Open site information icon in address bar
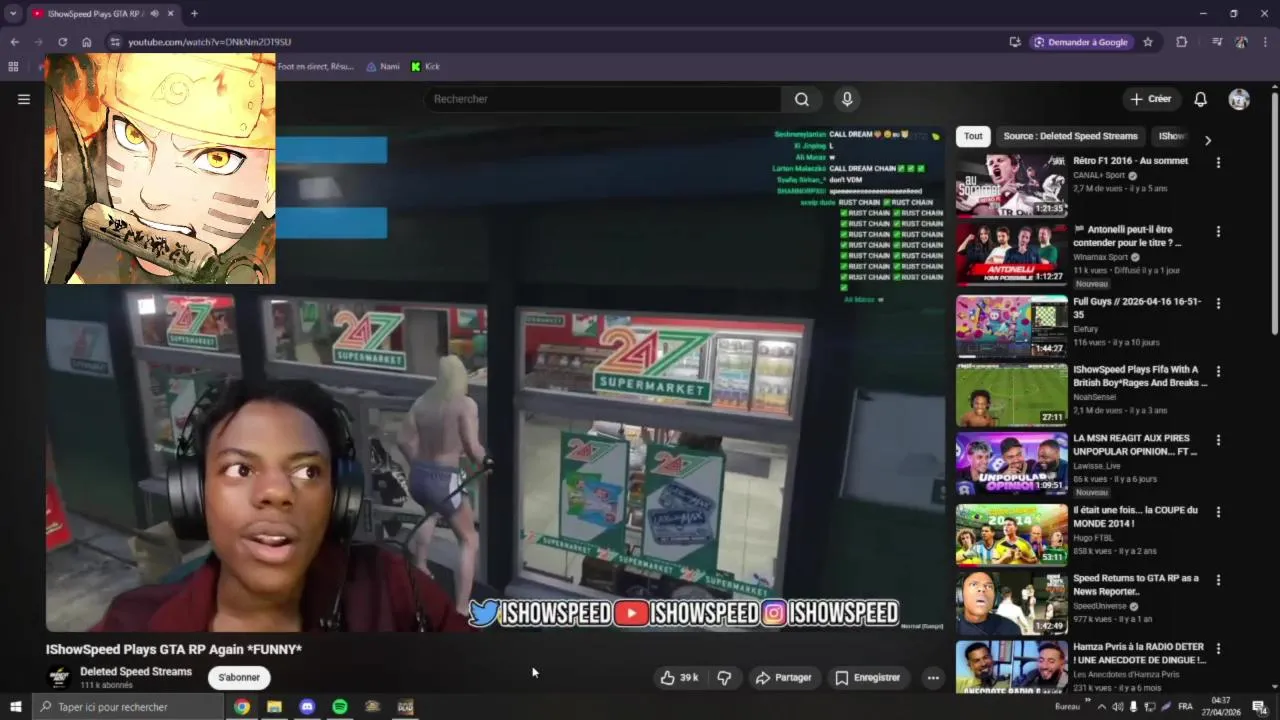The width and height of the screenshot is (1280, 720). [x=114, y=42]
